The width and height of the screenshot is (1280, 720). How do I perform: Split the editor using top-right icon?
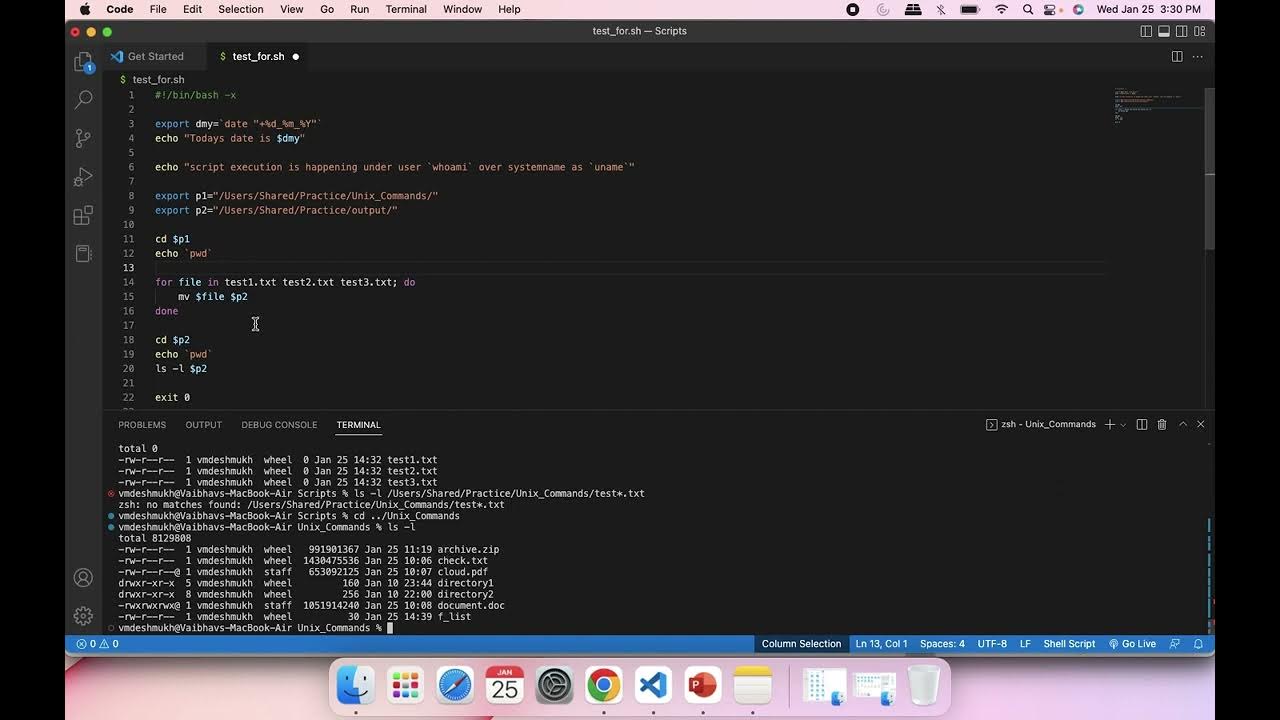coord(1176,56)
